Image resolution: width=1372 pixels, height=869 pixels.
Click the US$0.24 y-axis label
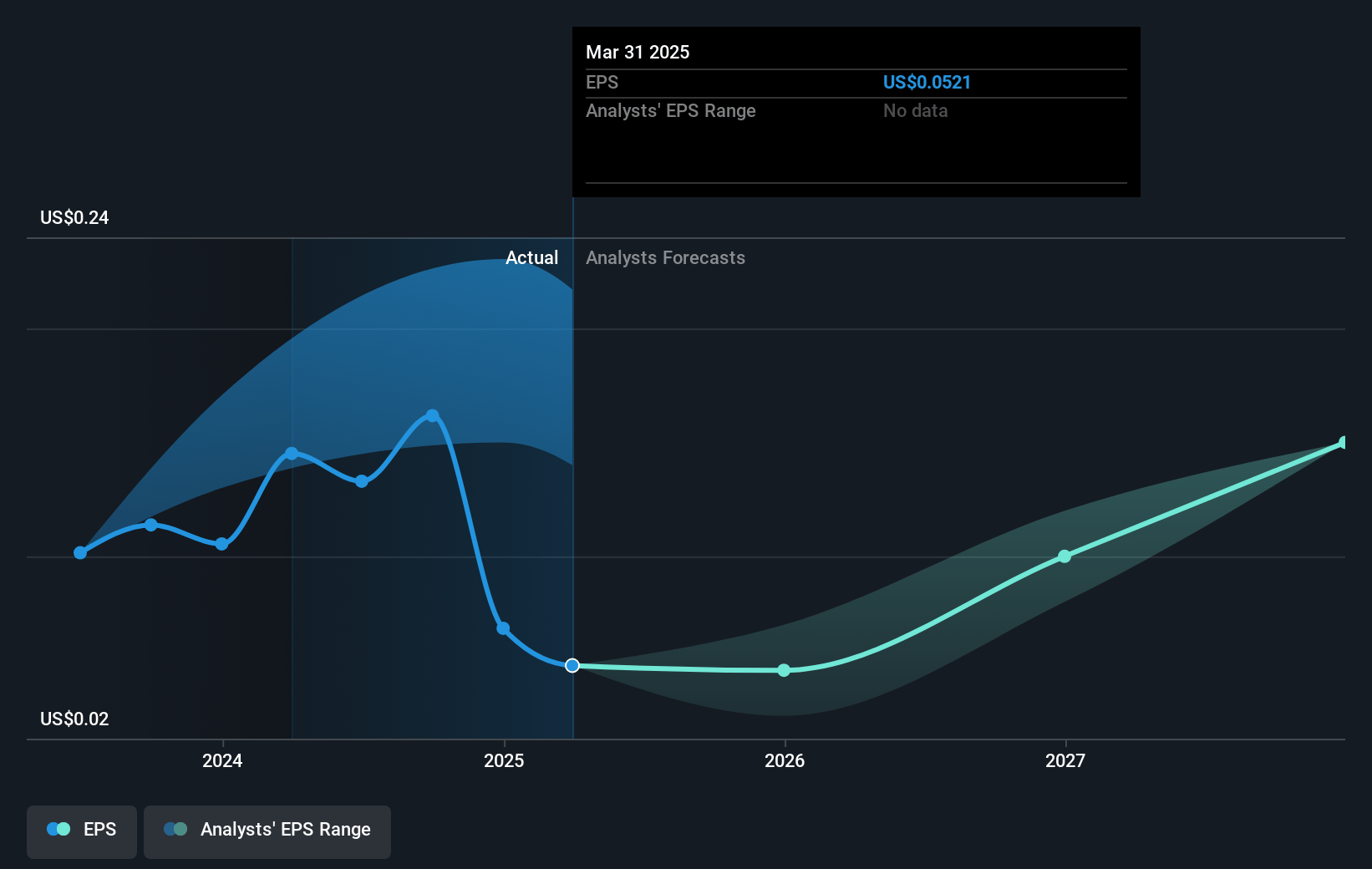click(74, 218)
